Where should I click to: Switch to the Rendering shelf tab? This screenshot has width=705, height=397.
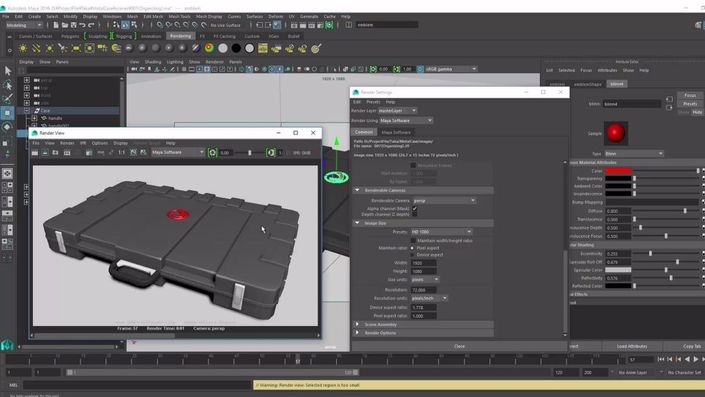coord(180,36)
